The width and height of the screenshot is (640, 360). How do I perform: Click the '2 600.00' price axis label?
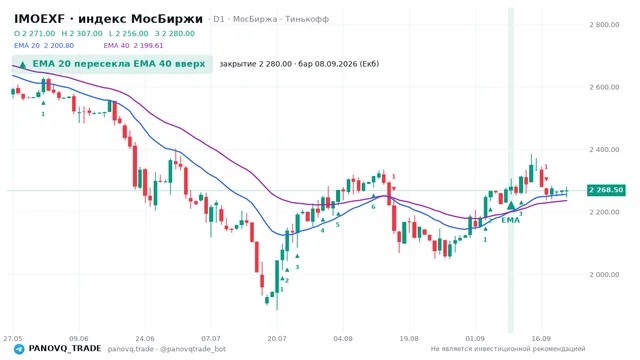[x=604, y=87]
